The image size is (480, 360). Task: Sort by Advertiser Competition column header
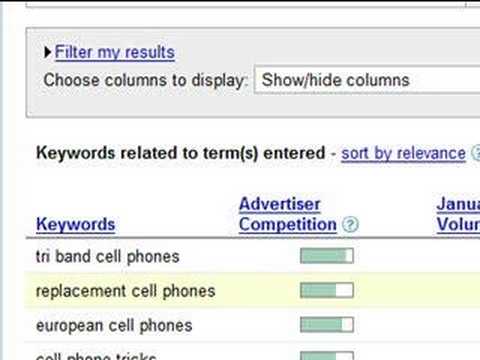click(288, 214)
